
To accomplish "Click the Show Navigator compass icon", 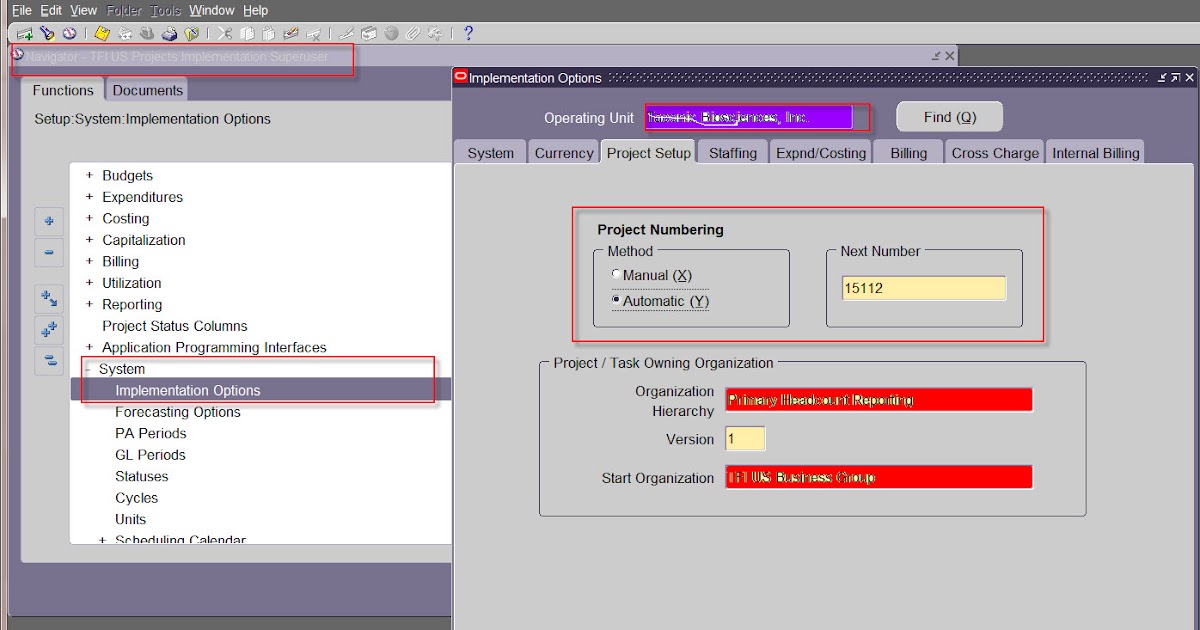I will pos(70,32).
